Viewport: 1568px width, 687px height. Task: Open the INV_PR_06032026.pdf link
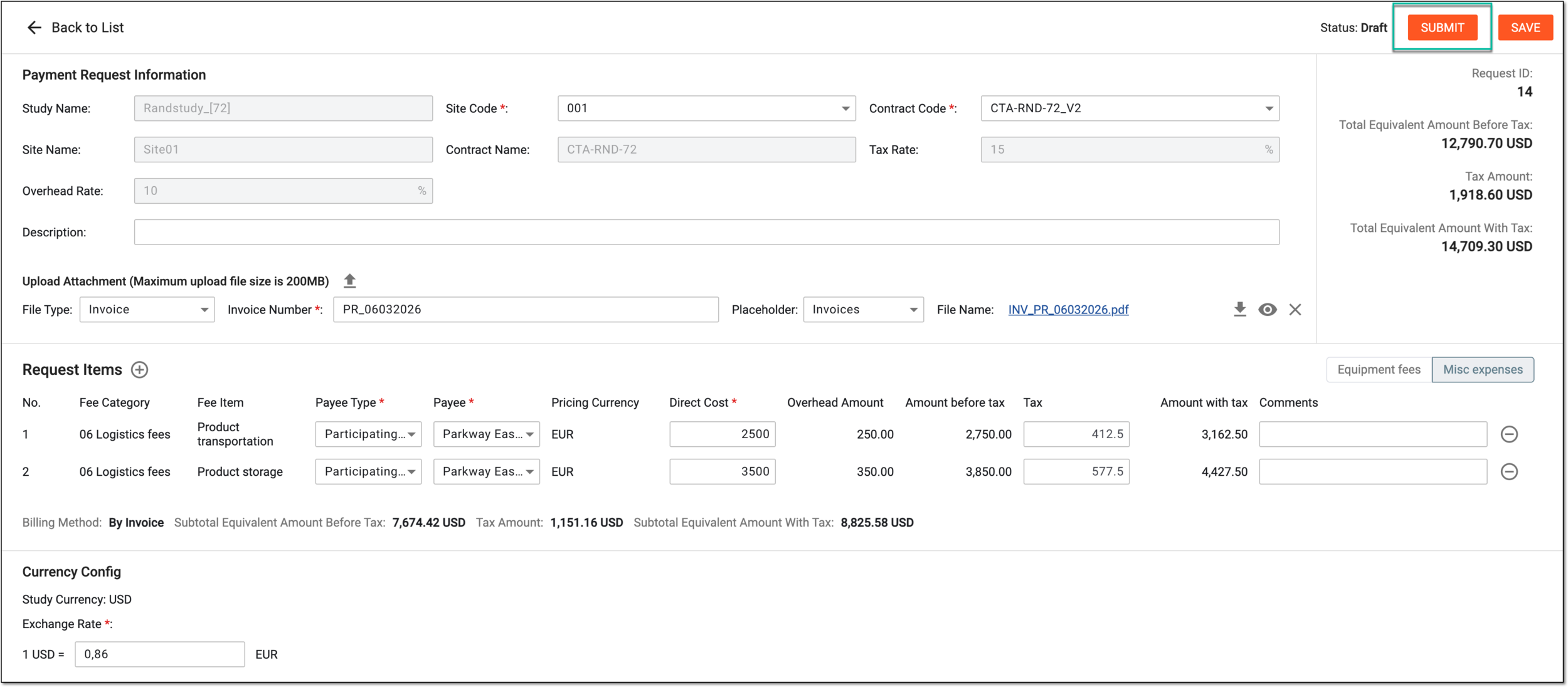point(1068,310)
